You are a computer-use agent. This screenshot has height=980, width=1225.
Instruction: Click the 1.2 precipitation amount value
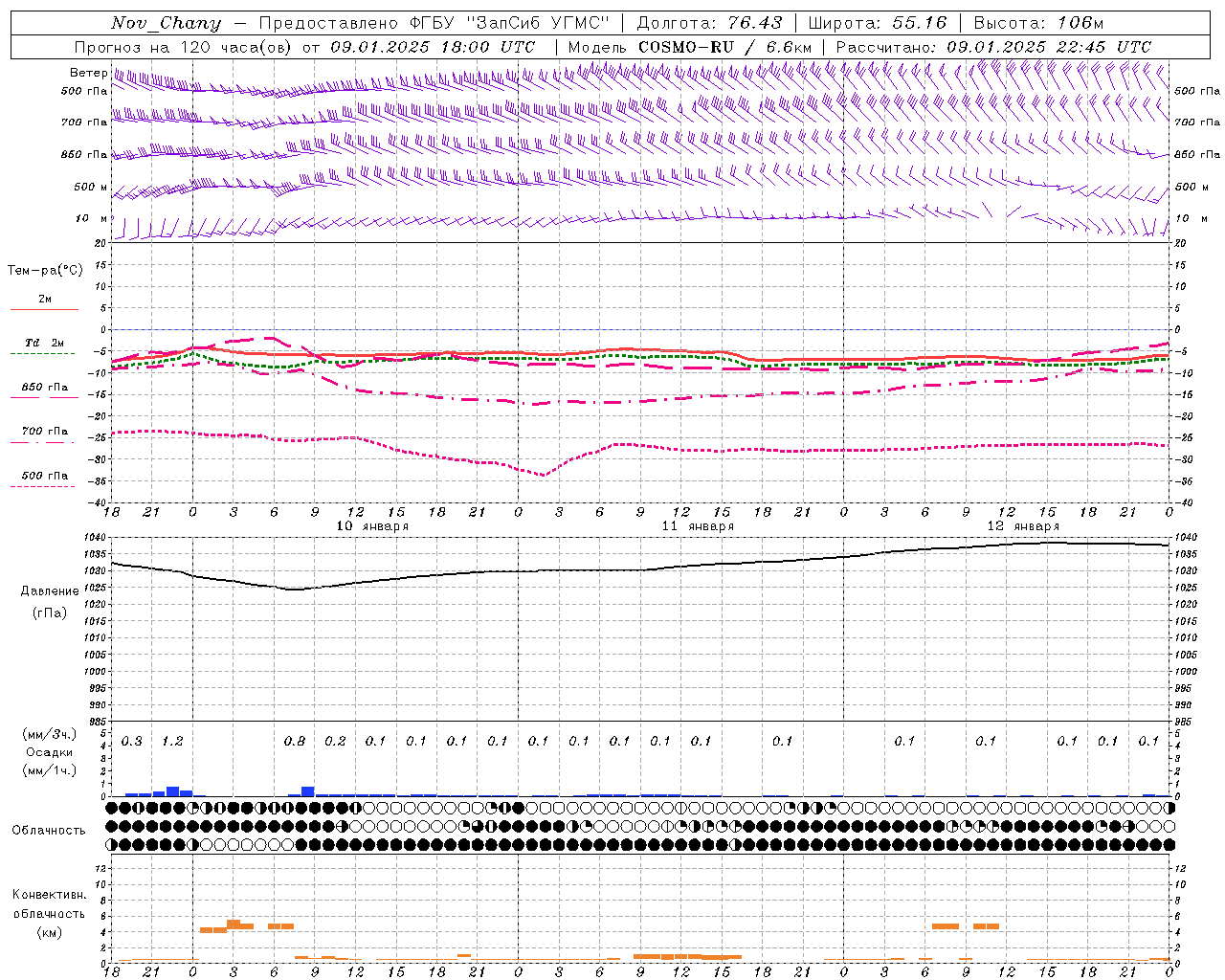coord(172,741)
